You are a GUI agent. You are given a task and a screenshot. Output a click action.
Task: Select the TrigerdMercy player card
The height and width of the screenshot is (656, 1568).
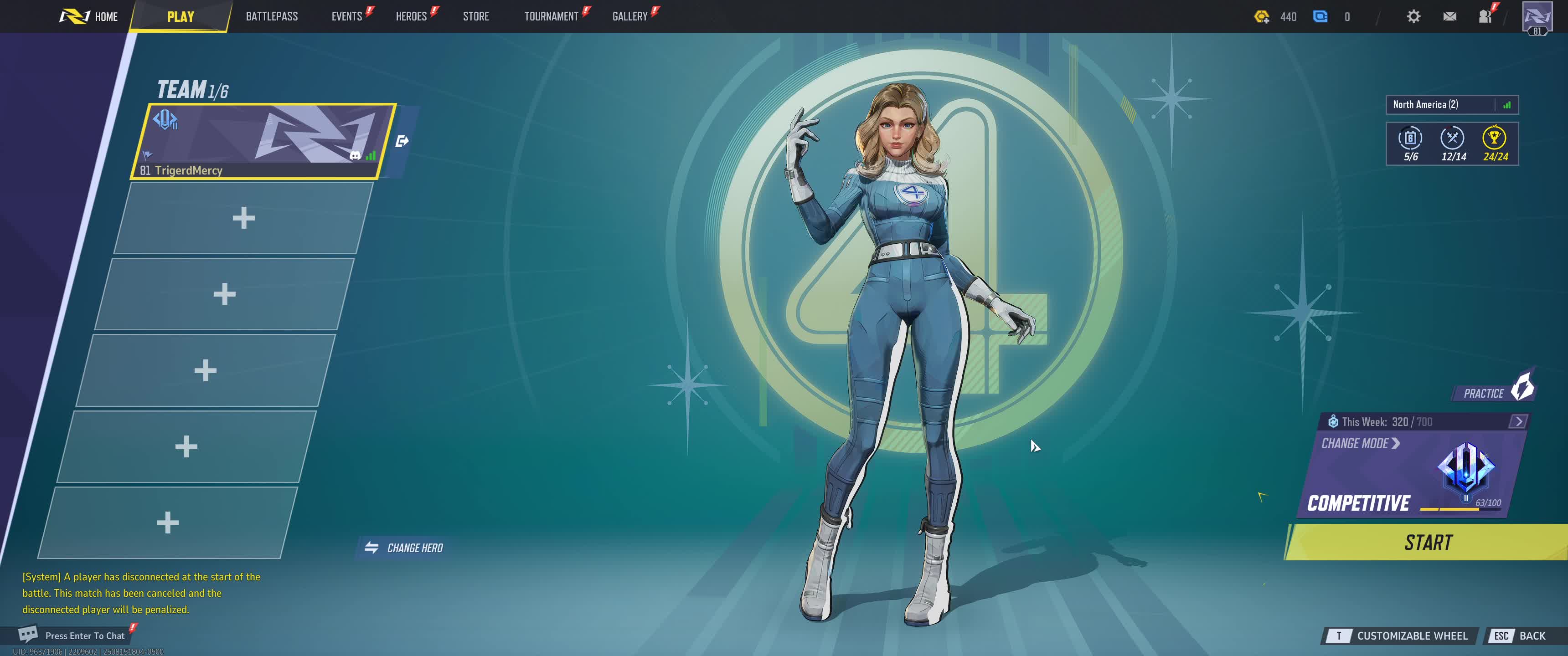(263, 141)
